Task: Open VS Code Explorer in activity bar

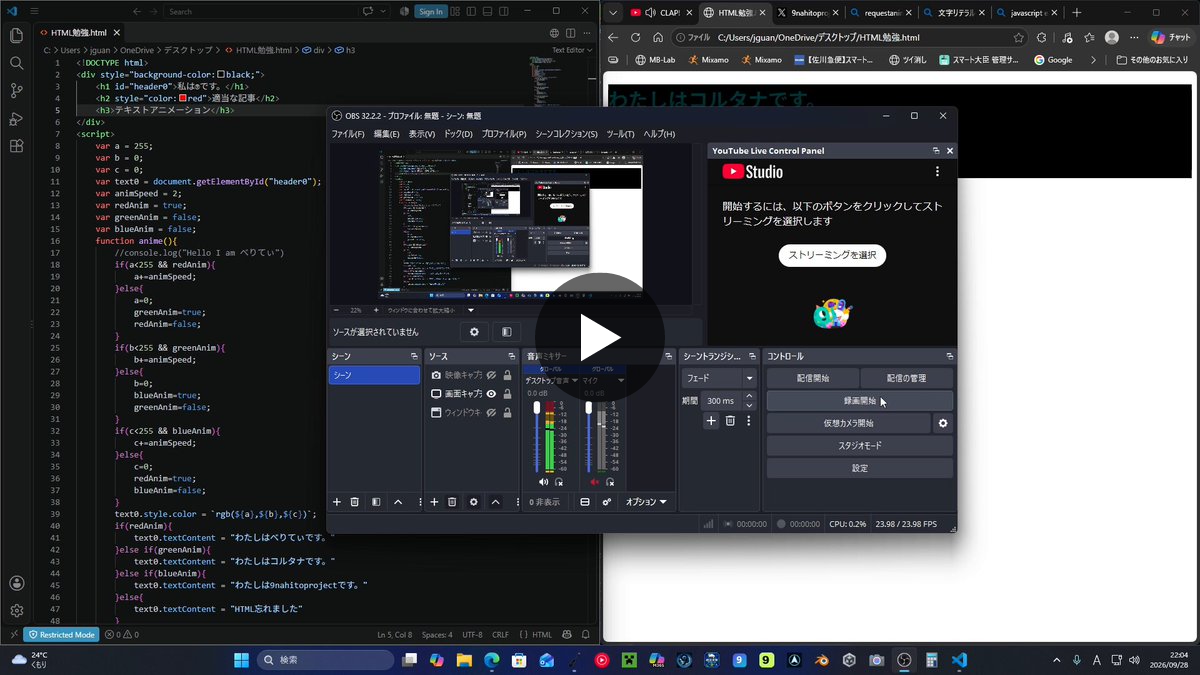Action: (x=16, y=35)
